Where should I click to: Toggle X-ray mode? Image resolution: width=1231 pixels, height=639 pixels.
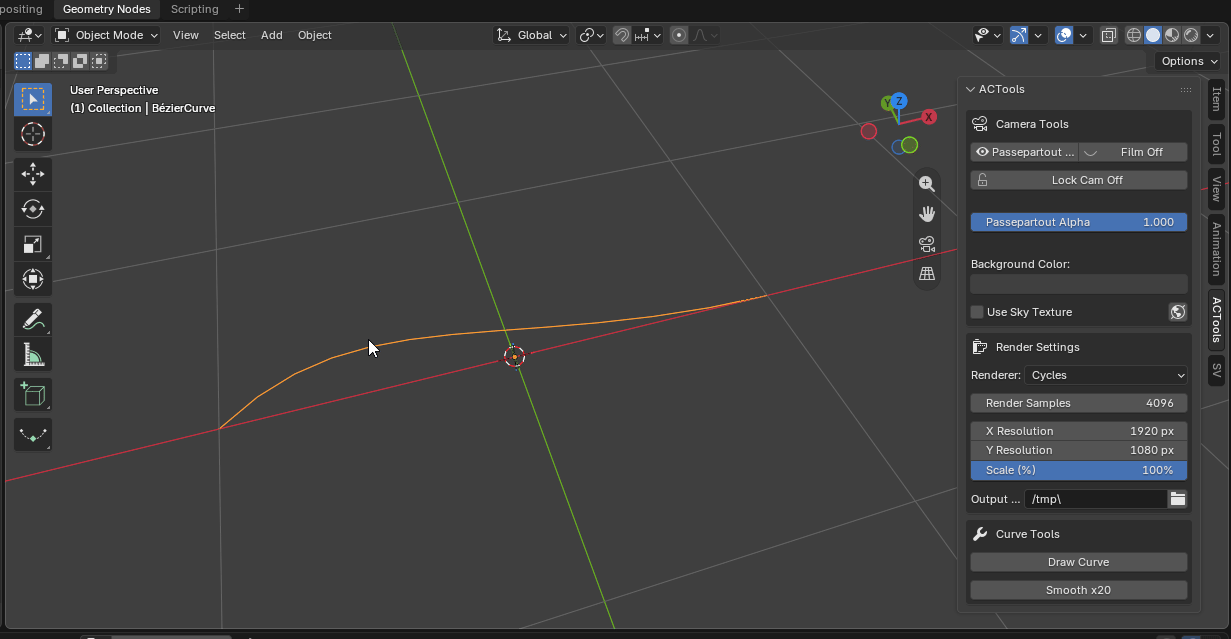pos(1109,35)
